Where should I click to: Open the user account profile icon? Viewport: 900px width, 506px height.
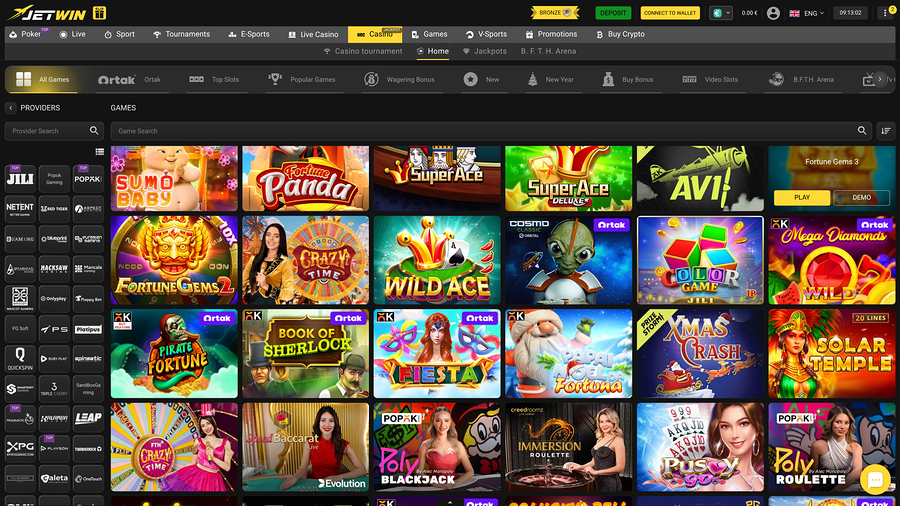pyautogui.click(x=773, y=13)
